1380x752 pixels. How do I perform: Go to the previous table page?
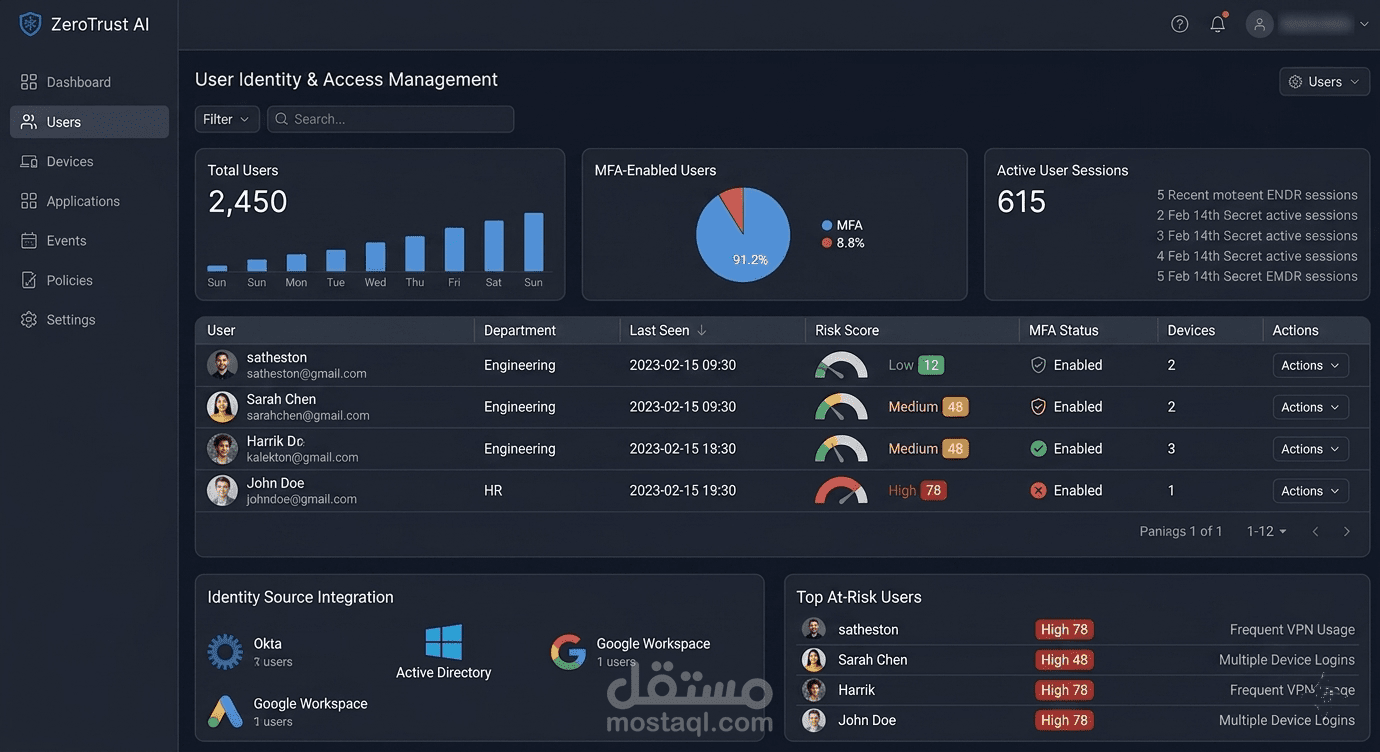(x=1316, y=532)
